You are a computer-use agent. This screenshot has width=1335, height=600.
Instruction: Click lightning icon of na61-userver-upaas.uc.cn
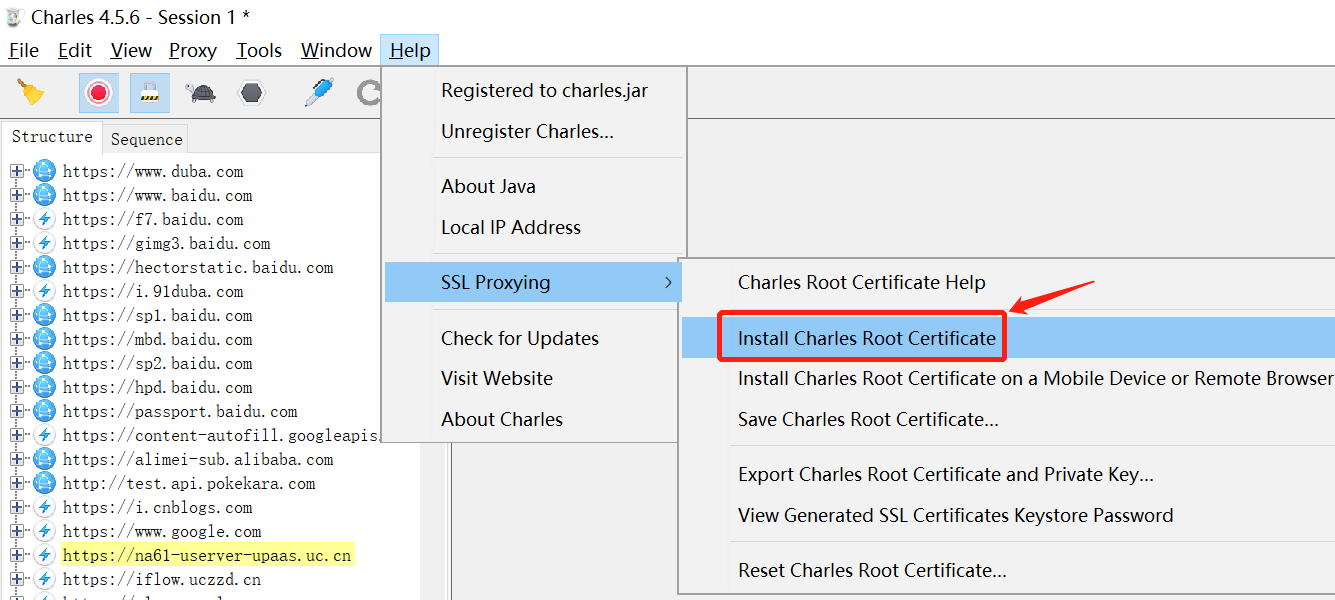44,555
